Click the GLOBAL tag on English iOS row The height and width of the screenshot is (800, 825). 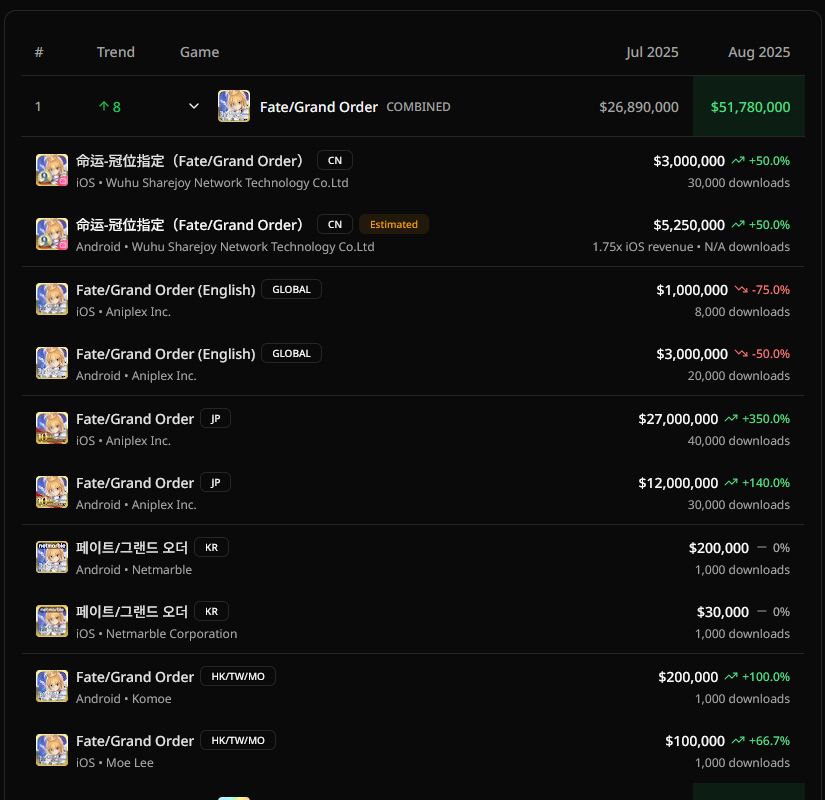(x=291, y=289)
